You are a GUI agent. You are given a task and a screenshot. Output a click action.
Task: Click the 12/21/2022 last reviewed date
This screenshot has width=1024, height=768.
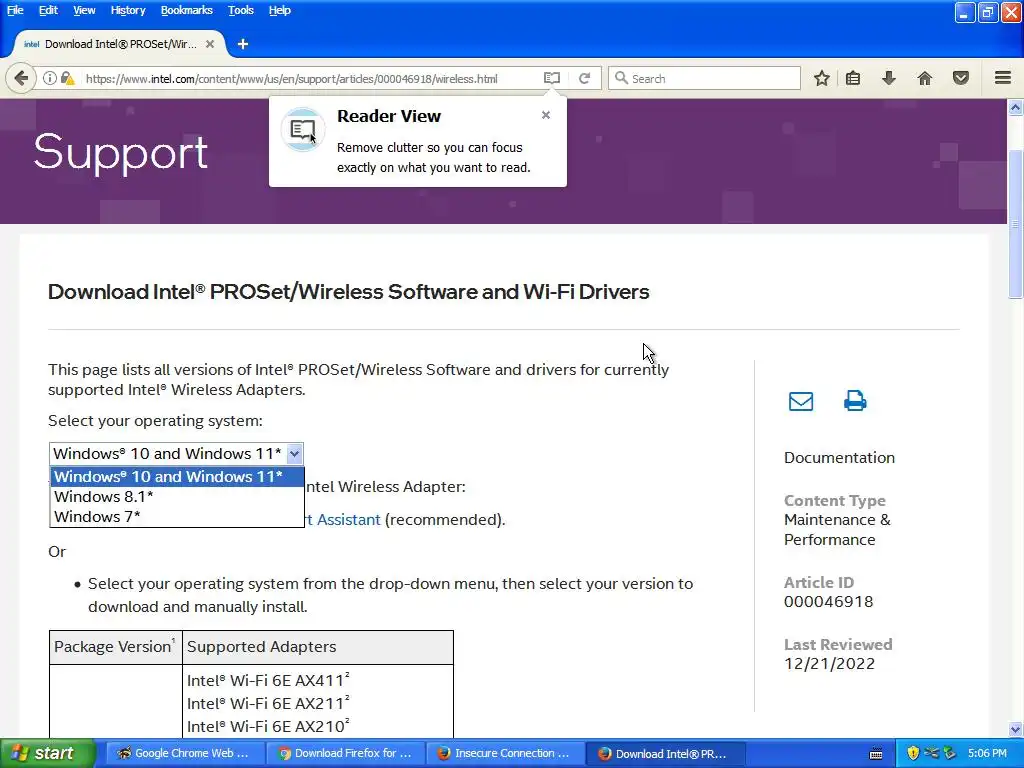pyautogui.click(x=829, y=664)
